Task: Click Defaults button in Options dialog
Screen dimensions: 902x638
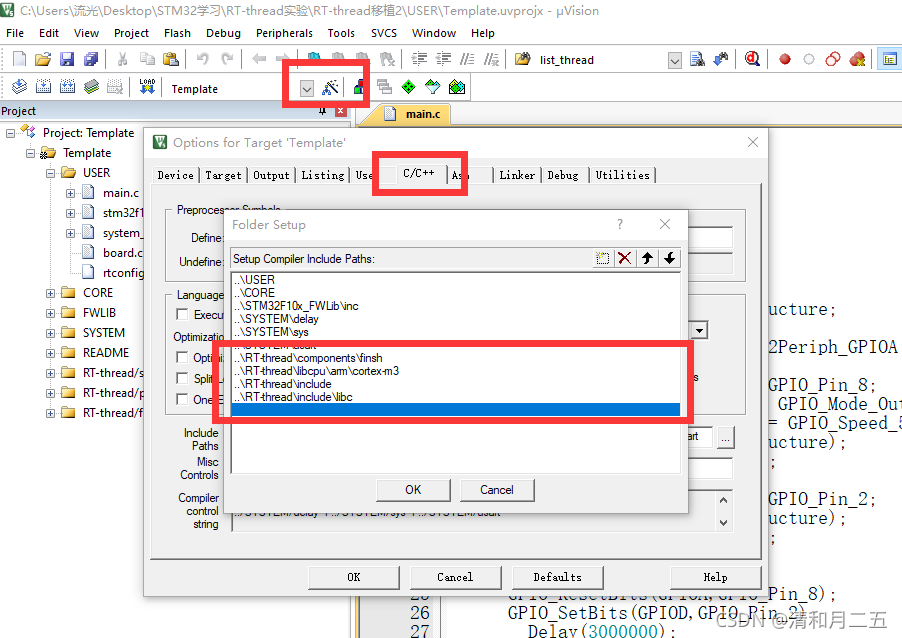Action: click(557, 577)
